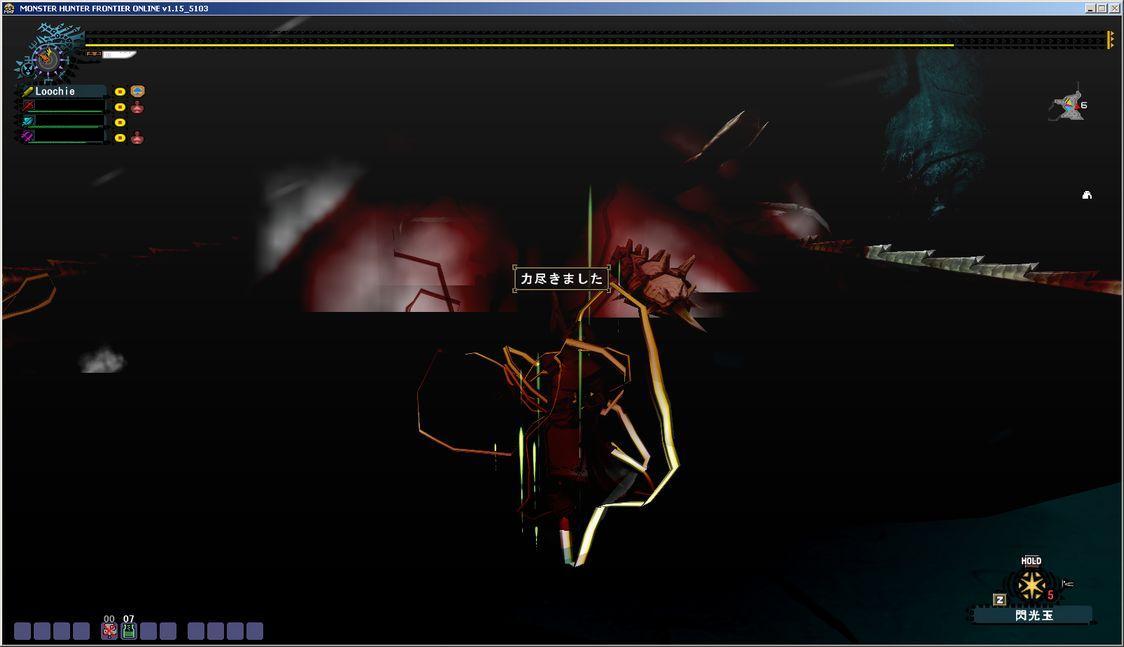
Task: Click the yellow status badge in Loochie's row
Action: (x=120, y=92)
